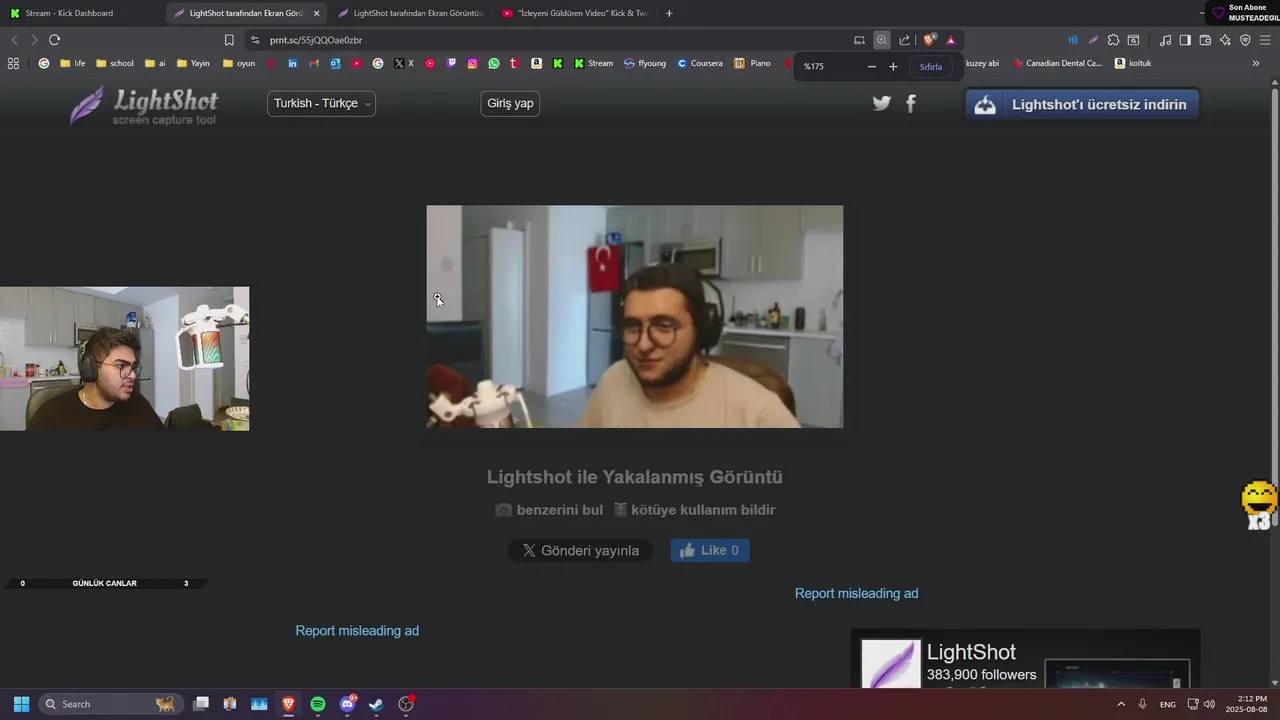Decrease zoom with the minus button

point(872,66)
